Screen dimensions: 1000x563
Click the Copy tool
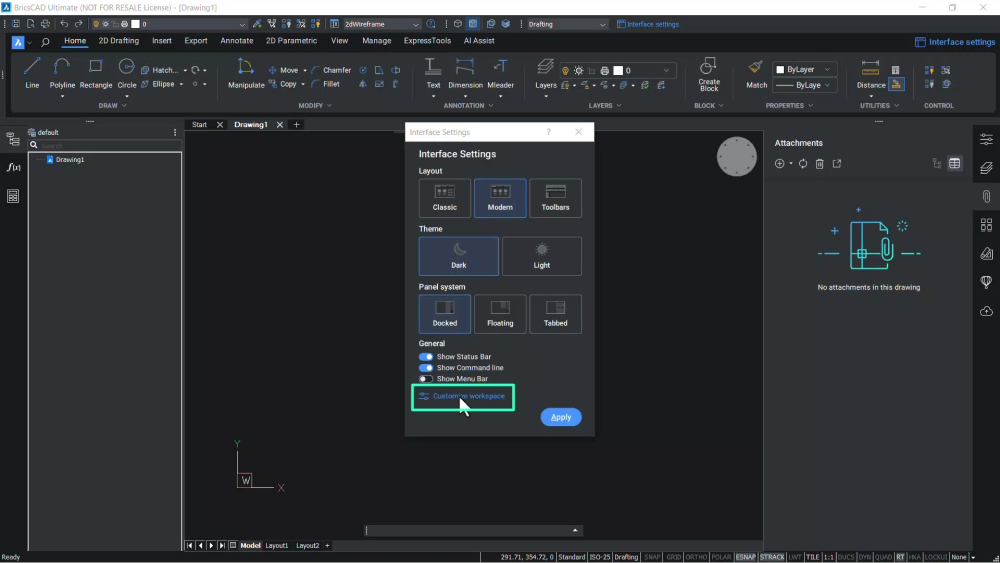coord(283,84)
